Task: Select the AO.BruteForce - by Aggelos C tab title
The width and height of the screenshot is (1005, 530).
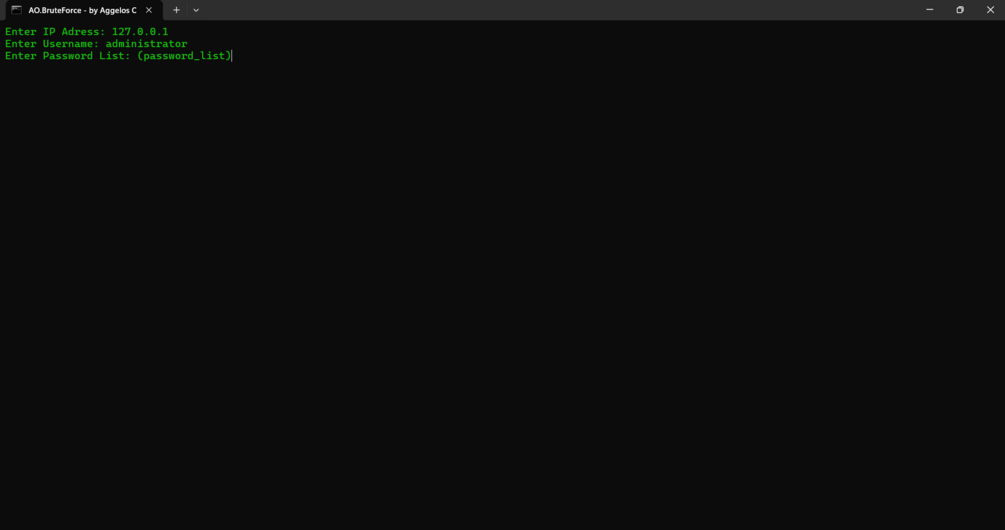Action: 83,10
